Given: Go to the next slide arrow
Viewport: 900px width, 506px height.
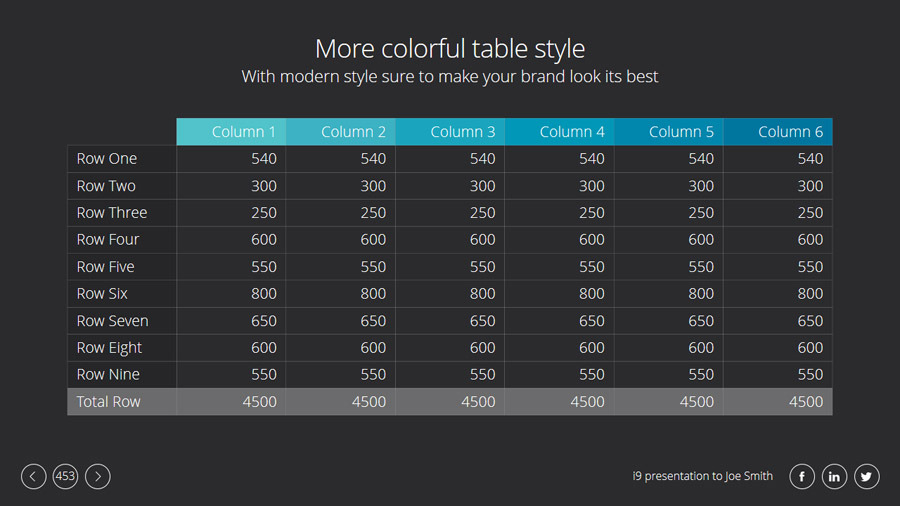Looking at the screenshot, I should (98, 476).
